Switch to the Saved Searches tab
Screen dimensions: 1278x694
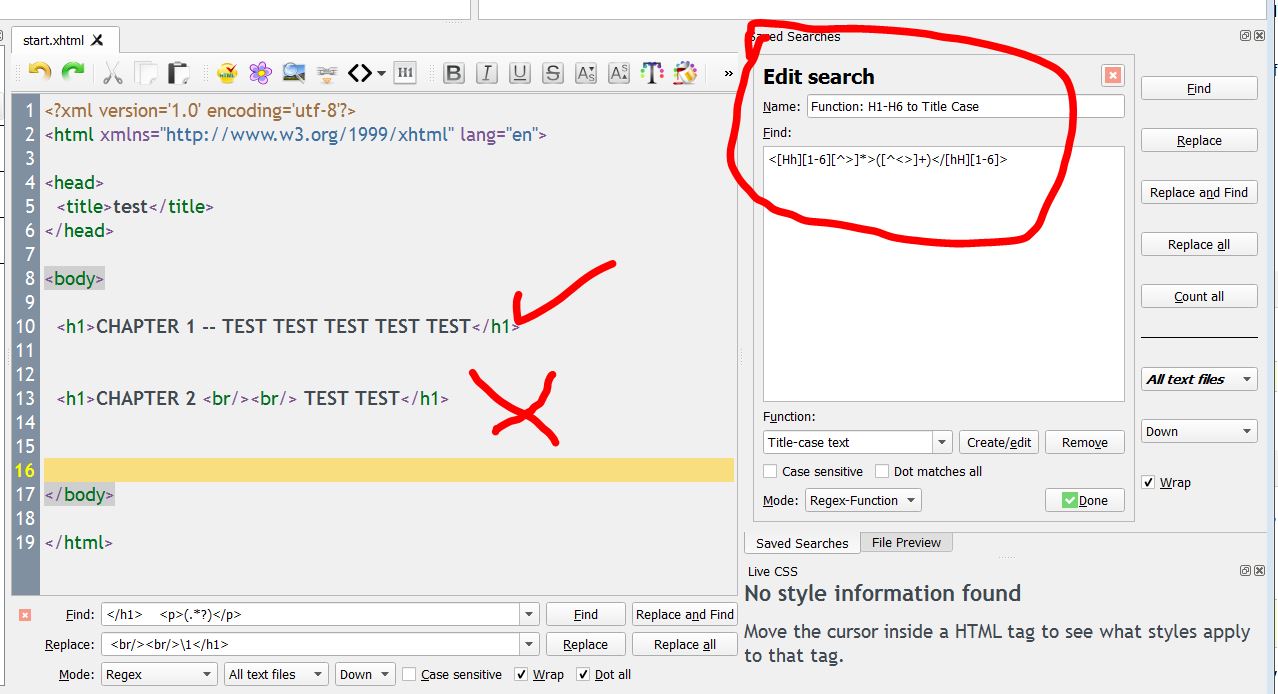pos(802,543)
